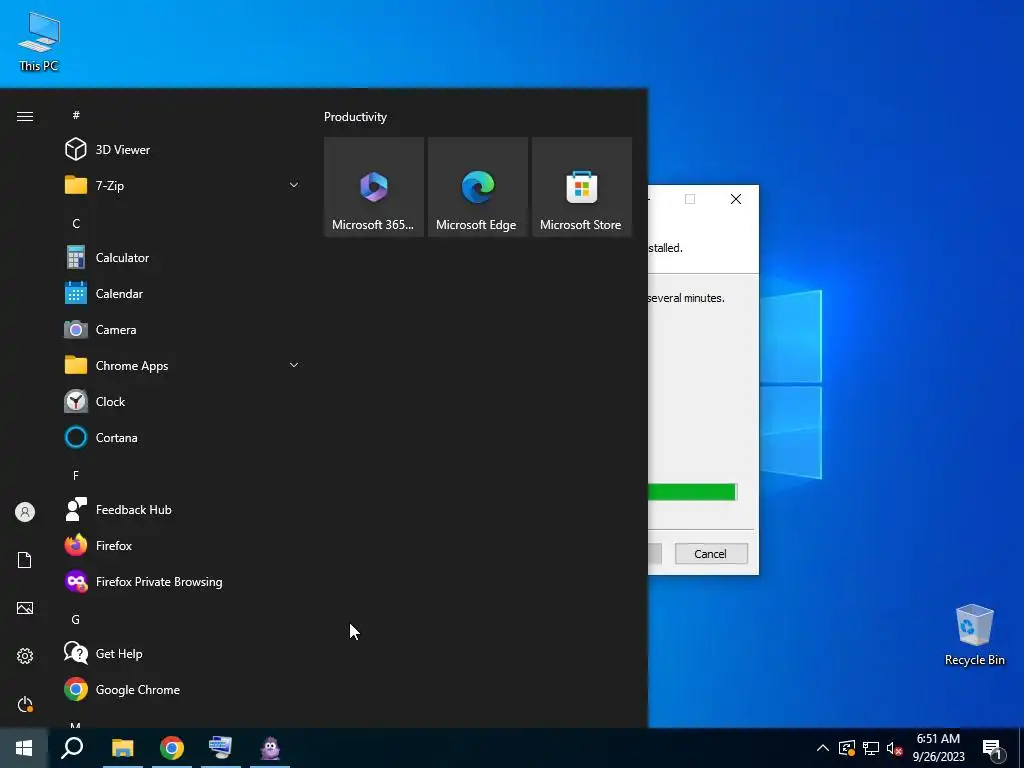Open File Explorer from the taskbar
Image resolution: width=1024 pixels, height=768 pixels.
click(x=122, y=748)
